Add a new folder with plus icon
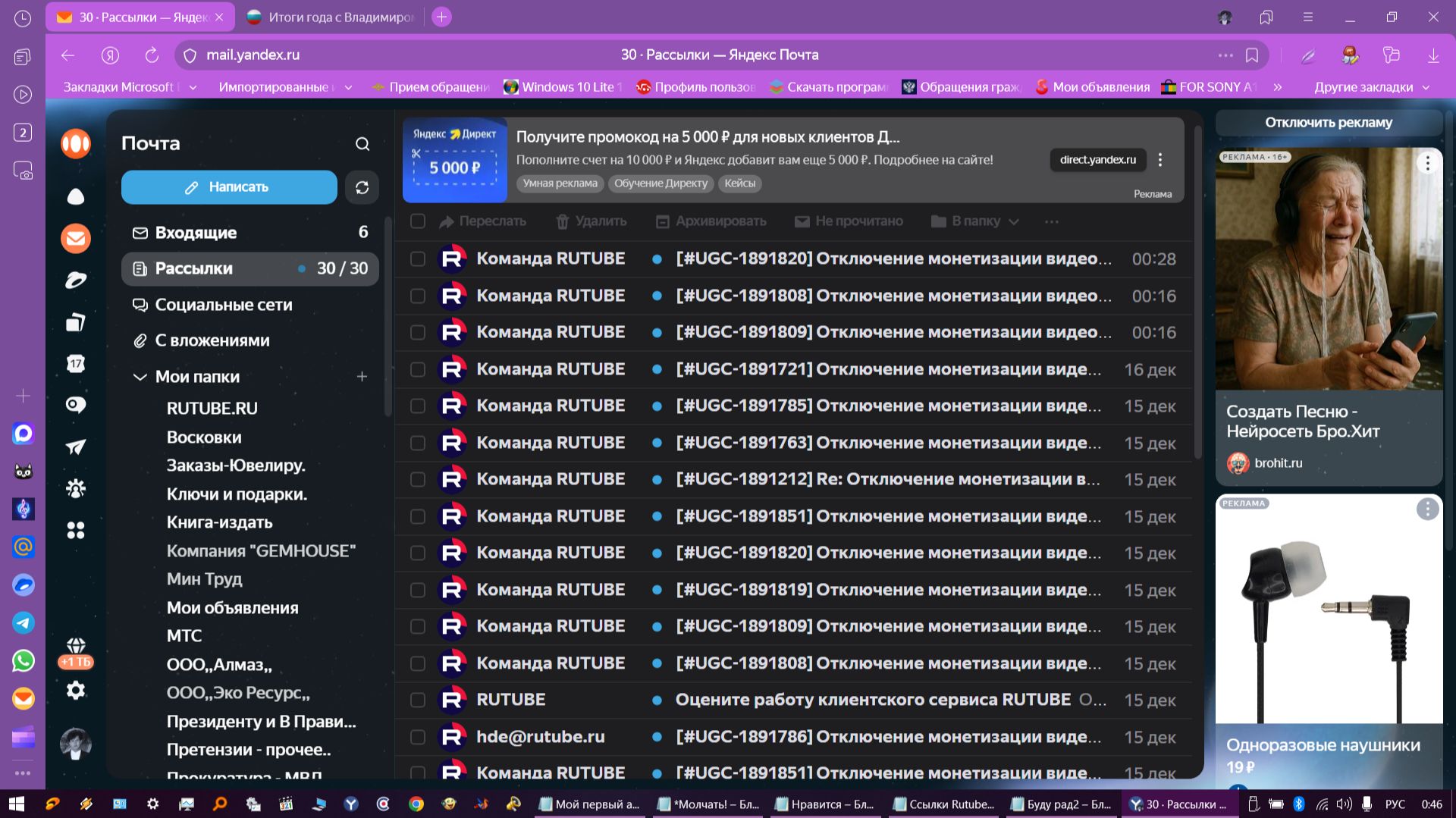The width and height of the screenshot is (1456, 818). 362,377
